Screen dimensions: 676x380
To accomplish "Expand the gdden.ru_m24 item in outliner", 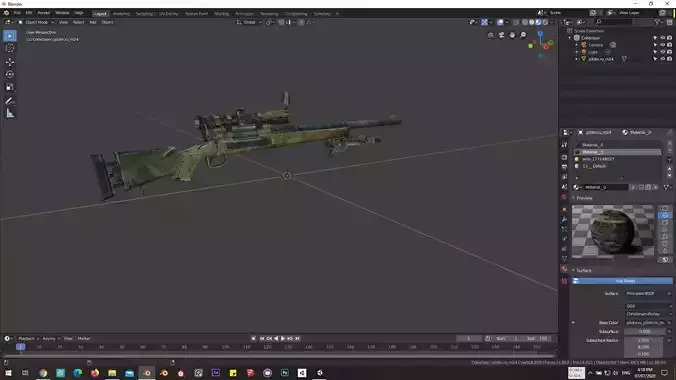I will point(577,59).
